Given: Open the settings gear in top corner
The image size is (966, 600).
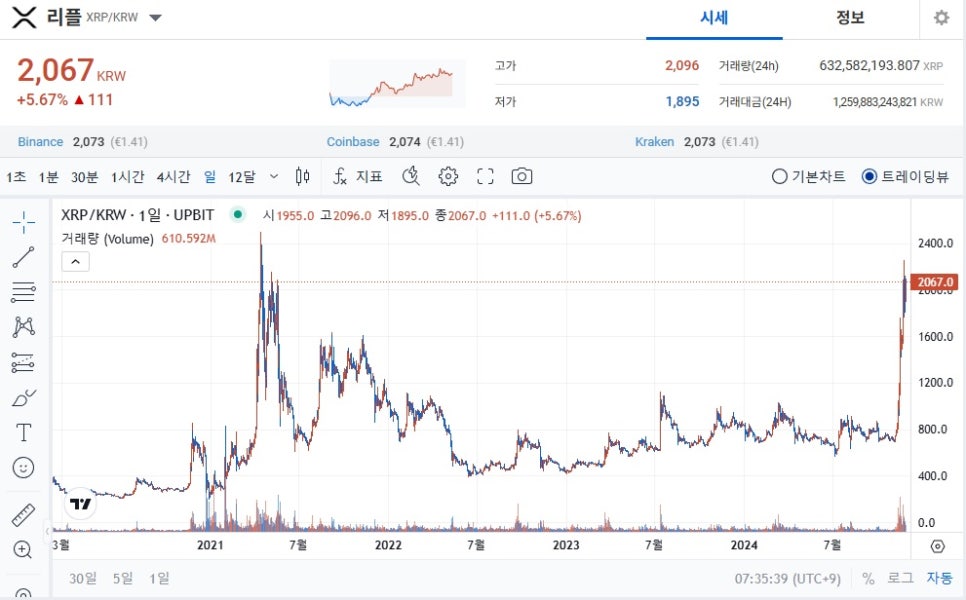Looking at the screenshot, I should click(941, 18).
